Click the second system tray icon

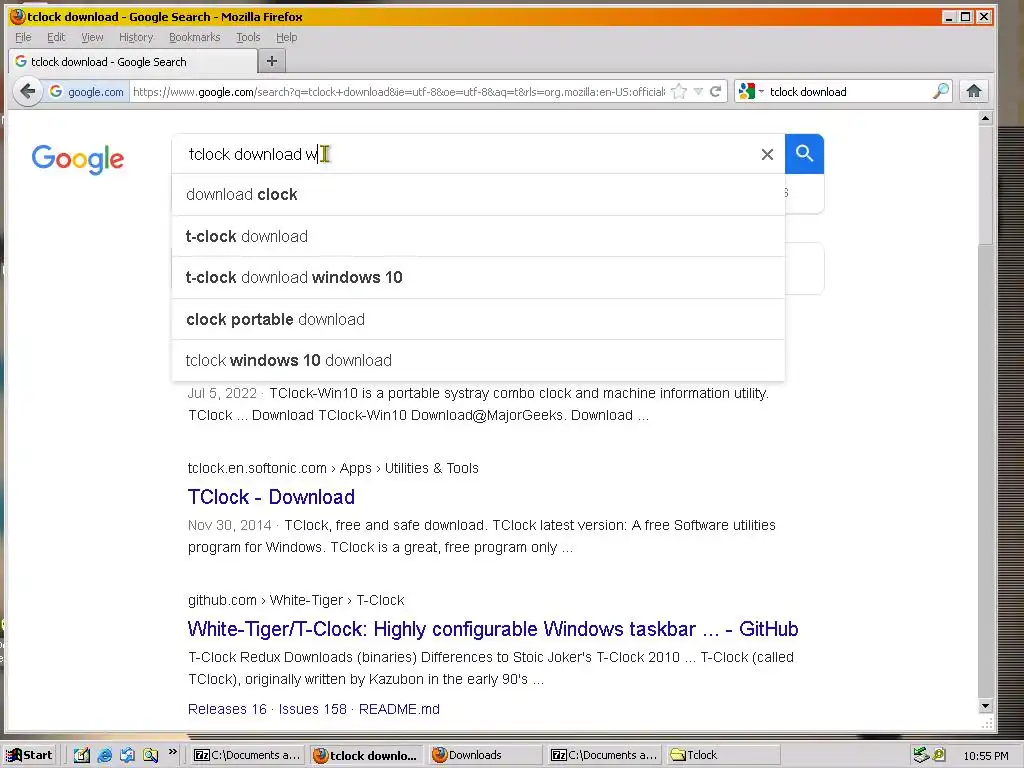point(939,755)
